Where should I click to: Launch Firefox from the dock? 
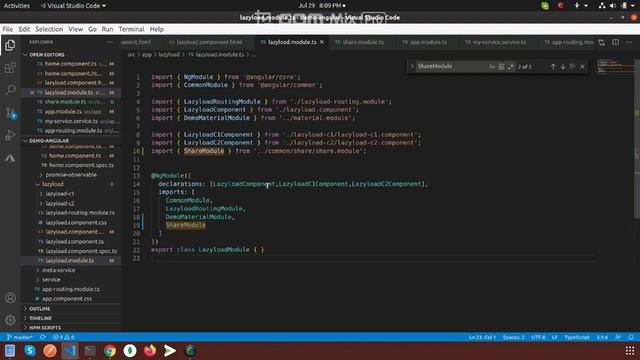tap(150, 351)
